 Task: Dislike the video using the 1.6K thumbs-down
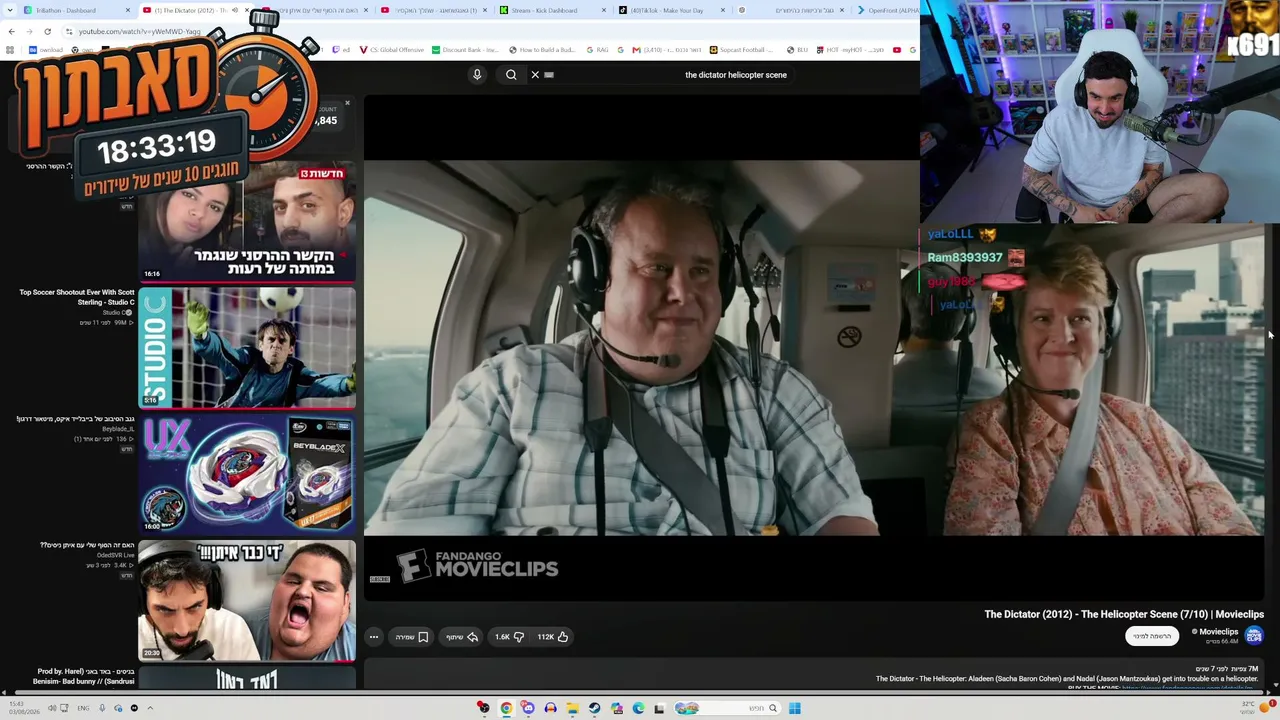[x=509, y=637]
